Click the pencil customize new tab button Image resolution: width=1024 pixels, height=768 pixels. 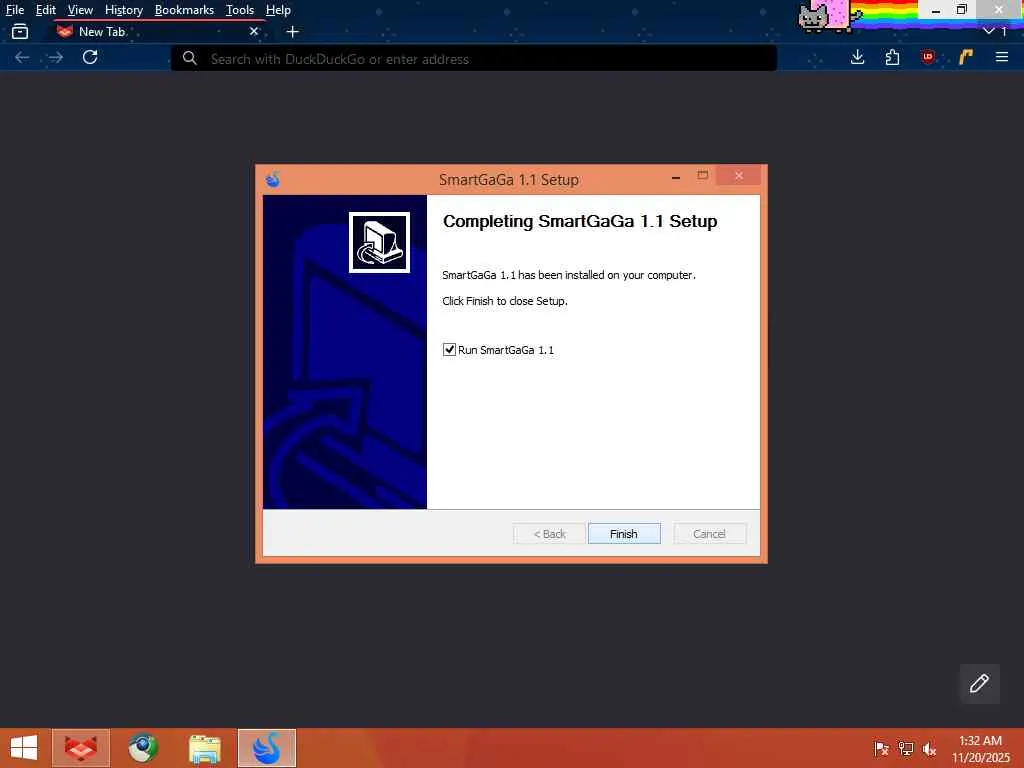tap(980, 684)
